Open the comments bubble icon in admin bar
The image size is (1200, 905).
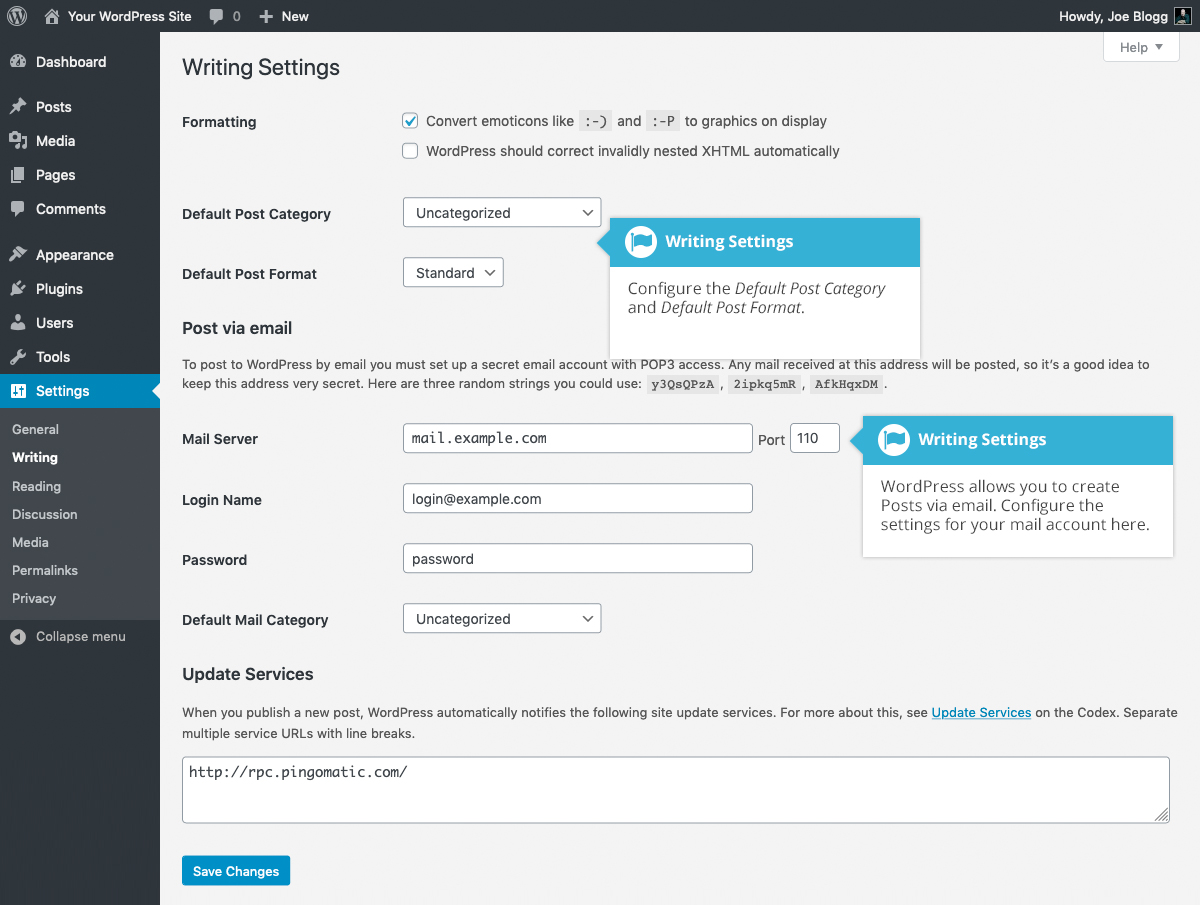point(217,17)
